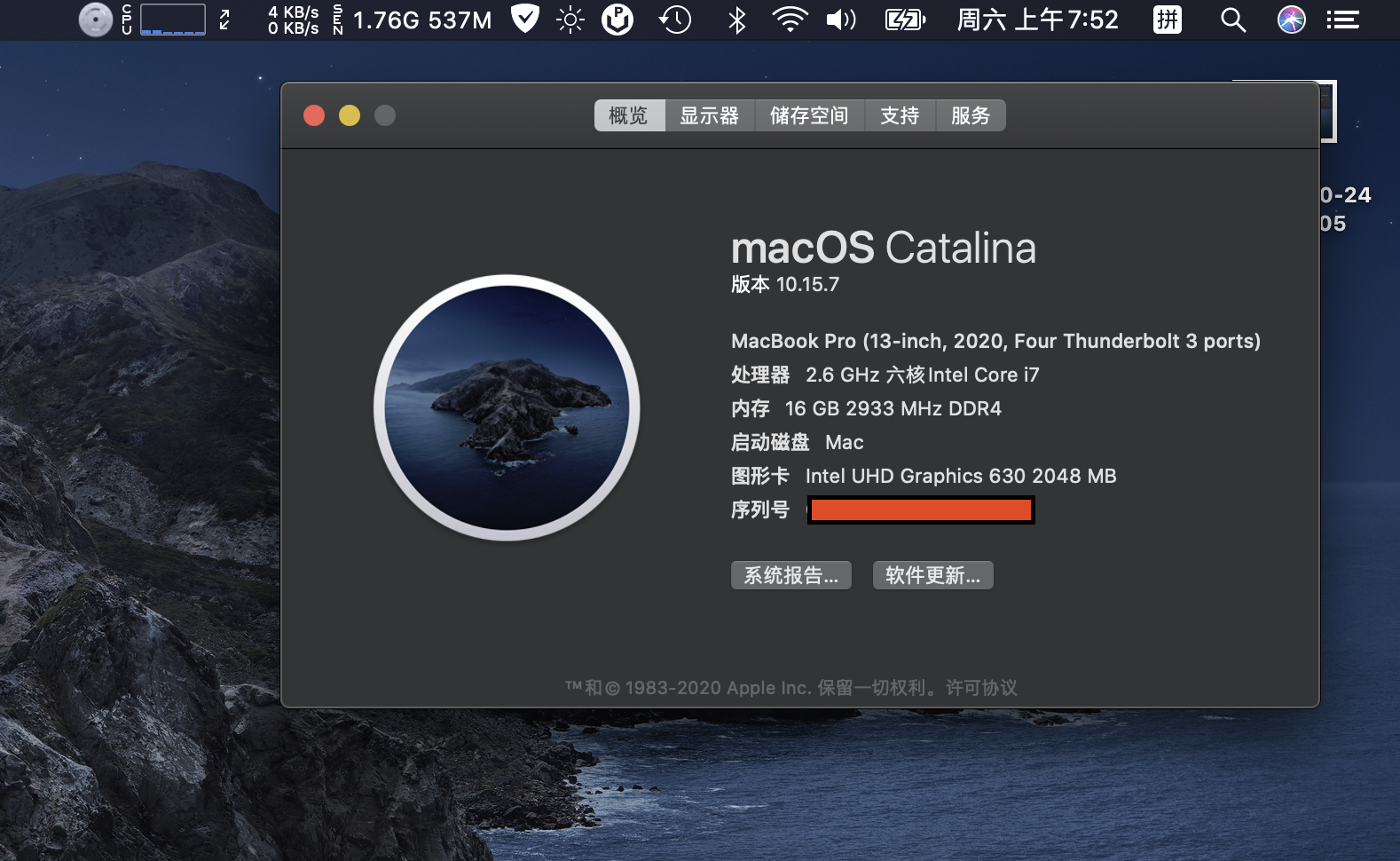Viewport: 1400px width, 861px height.
Task: Click the shield checkmark menu bar icon
Action: click(x=525, y=19)
